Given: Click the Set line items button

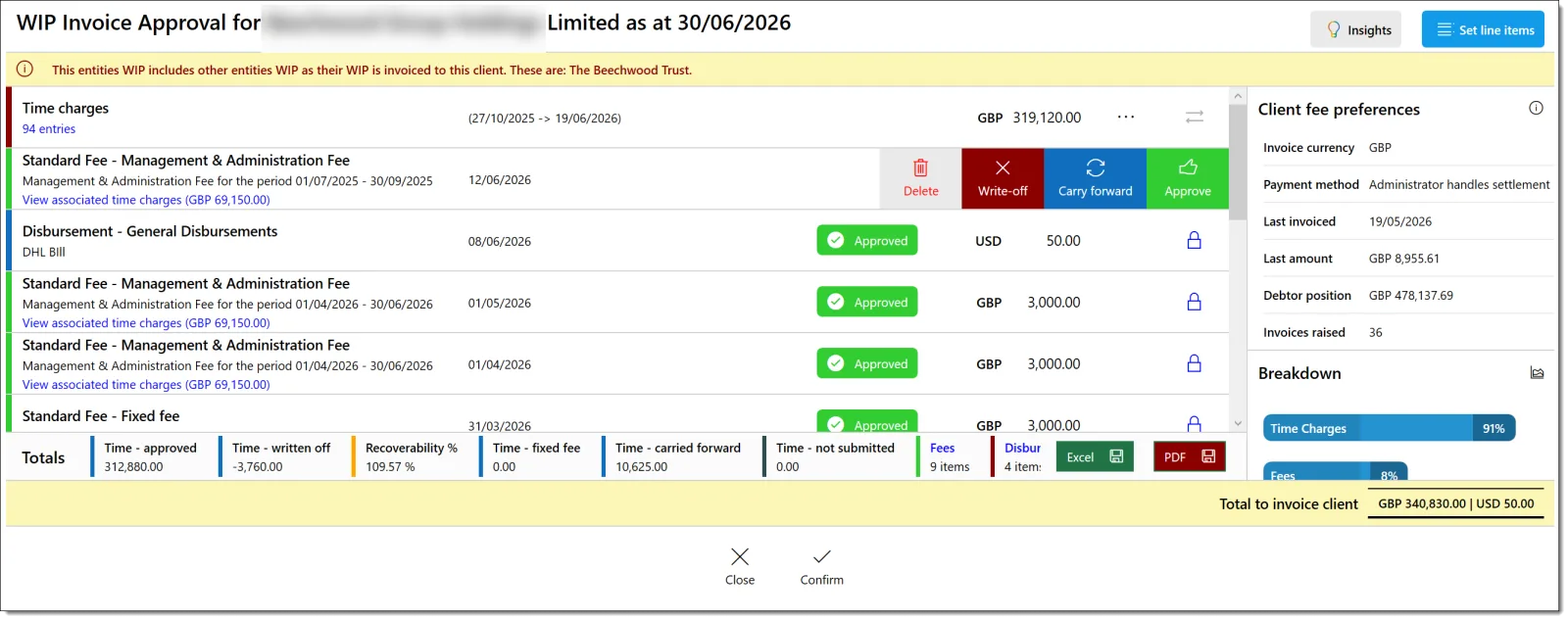Looking at the screenshot, I should coord(1483,29).
